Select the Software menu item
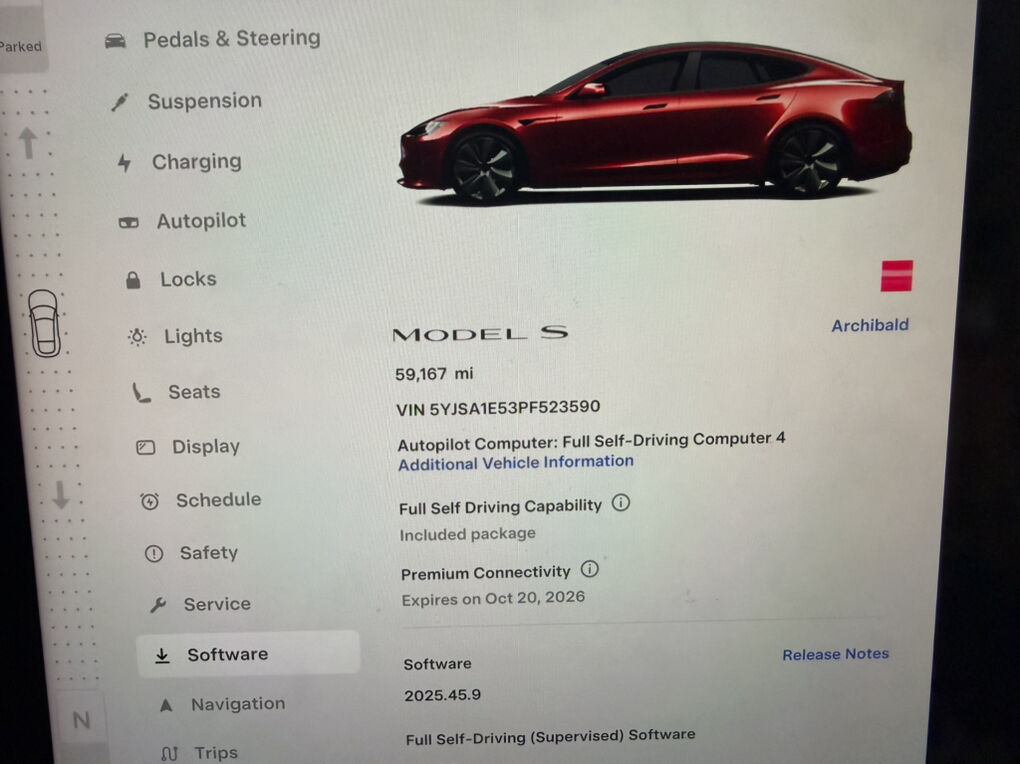1020x764 pixels. [247, 654]
